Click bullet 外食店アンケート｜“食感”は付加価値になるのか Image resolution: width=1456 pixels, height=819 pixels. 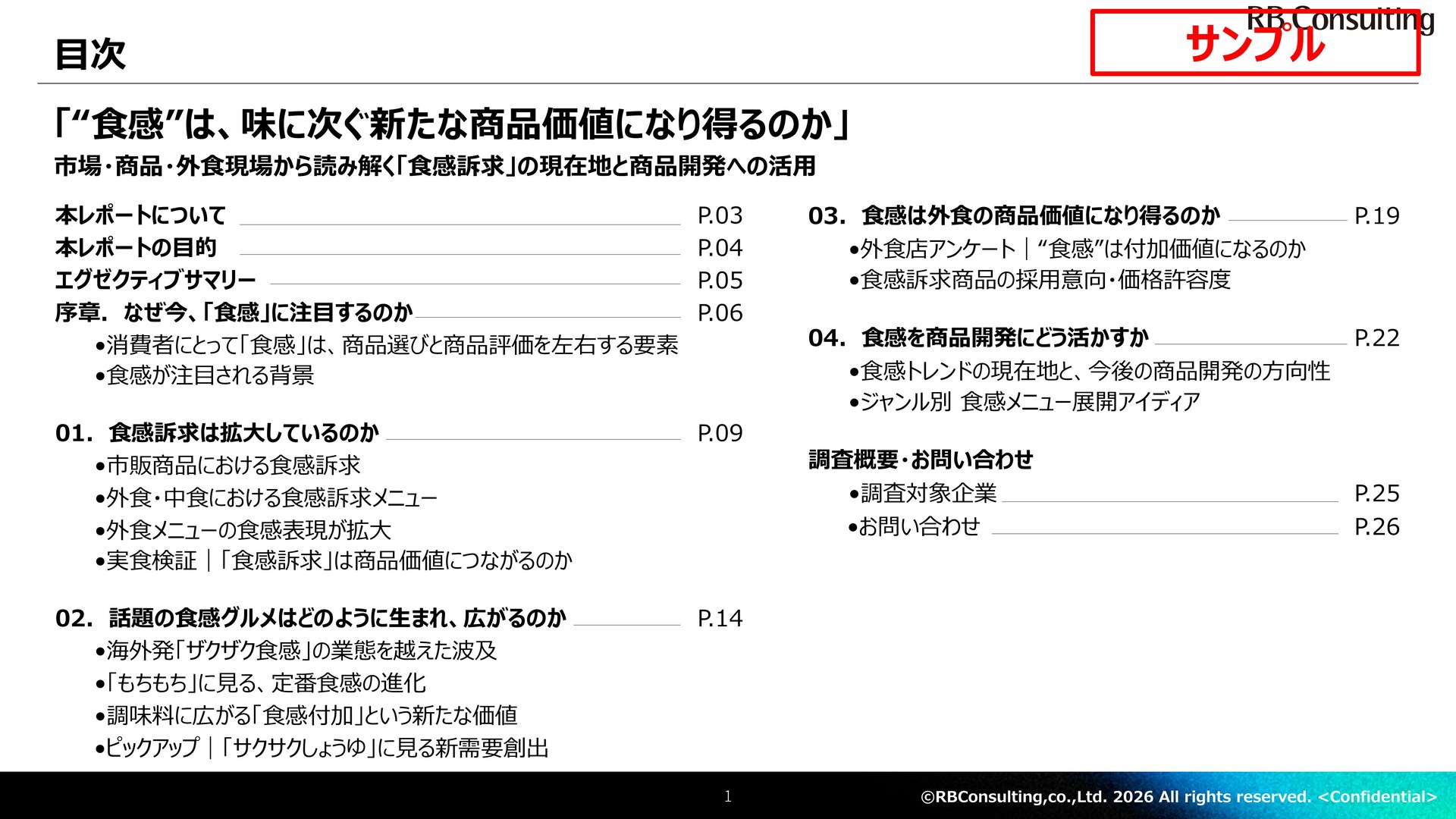[1077, 249]
